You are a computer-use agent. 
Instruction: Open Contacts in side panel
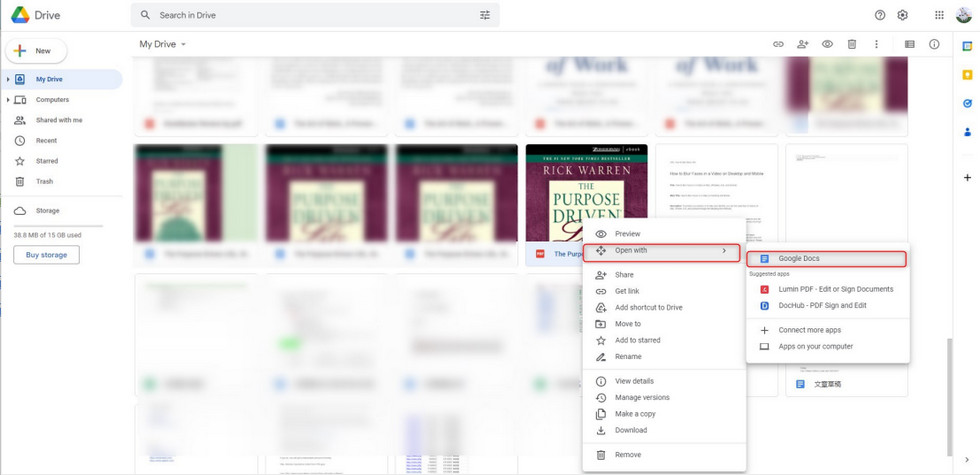coord(968,132)
